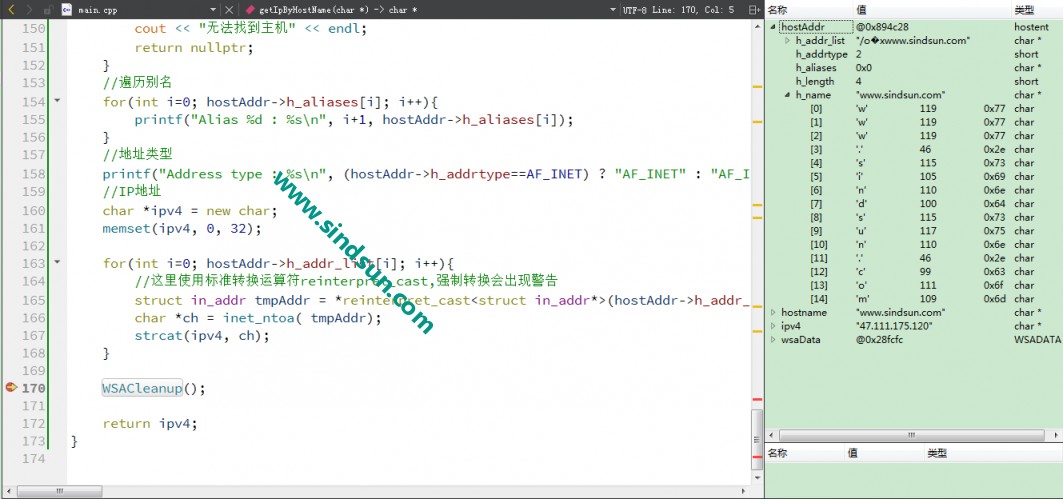Select the h_addrtype row
This screenshot has width=1063, height=499.
914,54
